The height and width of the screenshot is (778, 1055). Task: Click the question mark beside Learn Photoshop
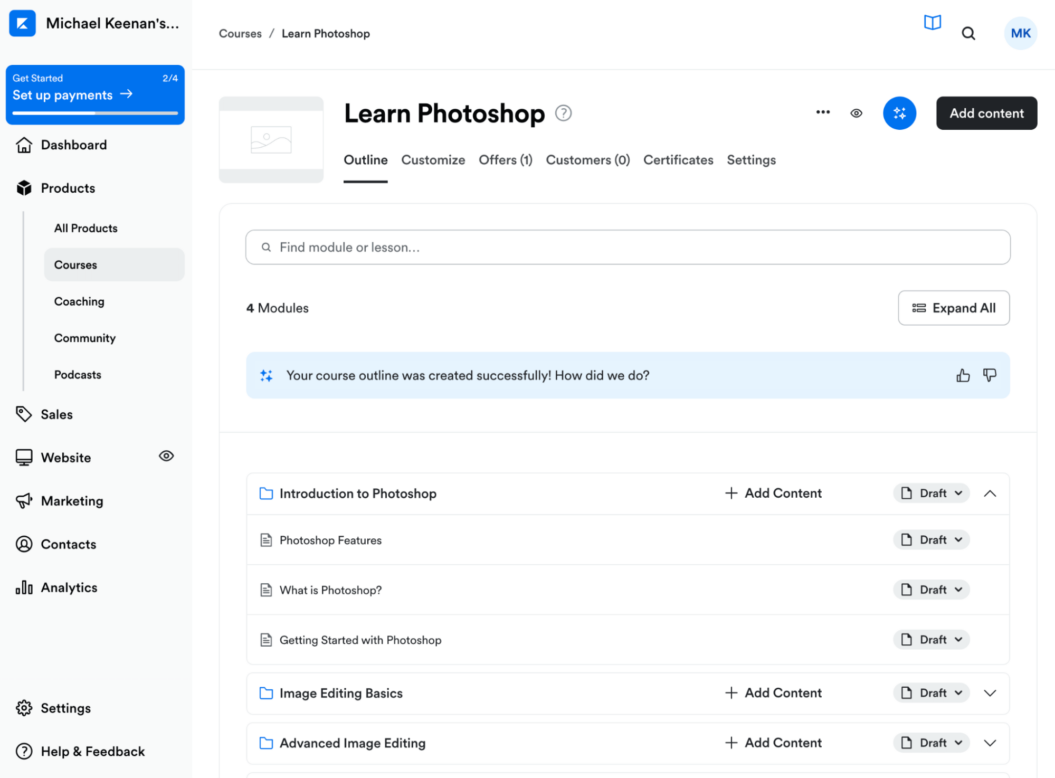point(563,113)
